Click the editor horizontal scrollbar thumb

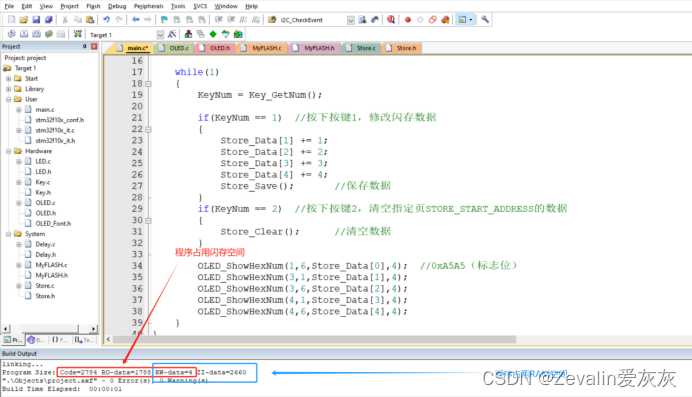click(315, 339)
